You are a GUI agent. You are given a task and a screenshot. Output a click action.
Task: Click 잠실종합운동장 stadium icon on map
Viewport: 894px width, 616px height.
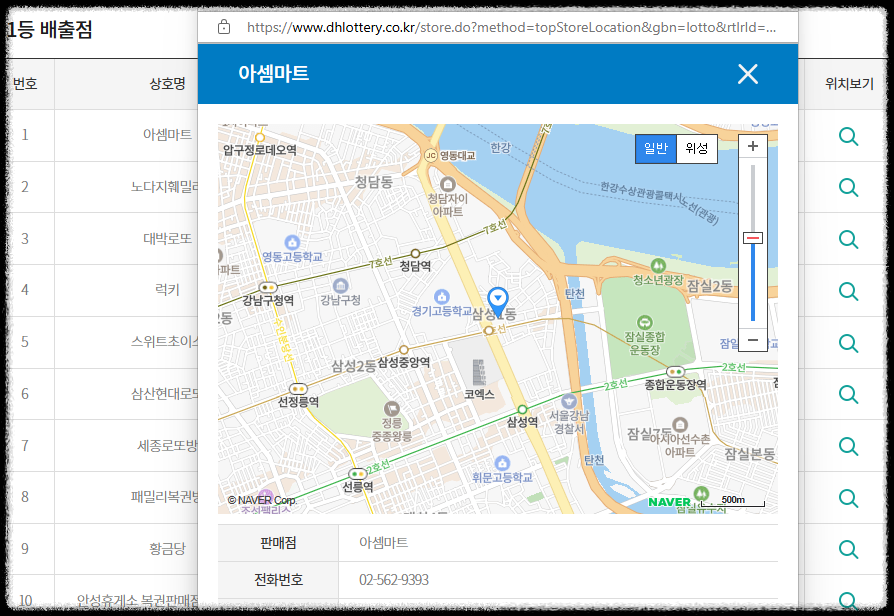645,322
